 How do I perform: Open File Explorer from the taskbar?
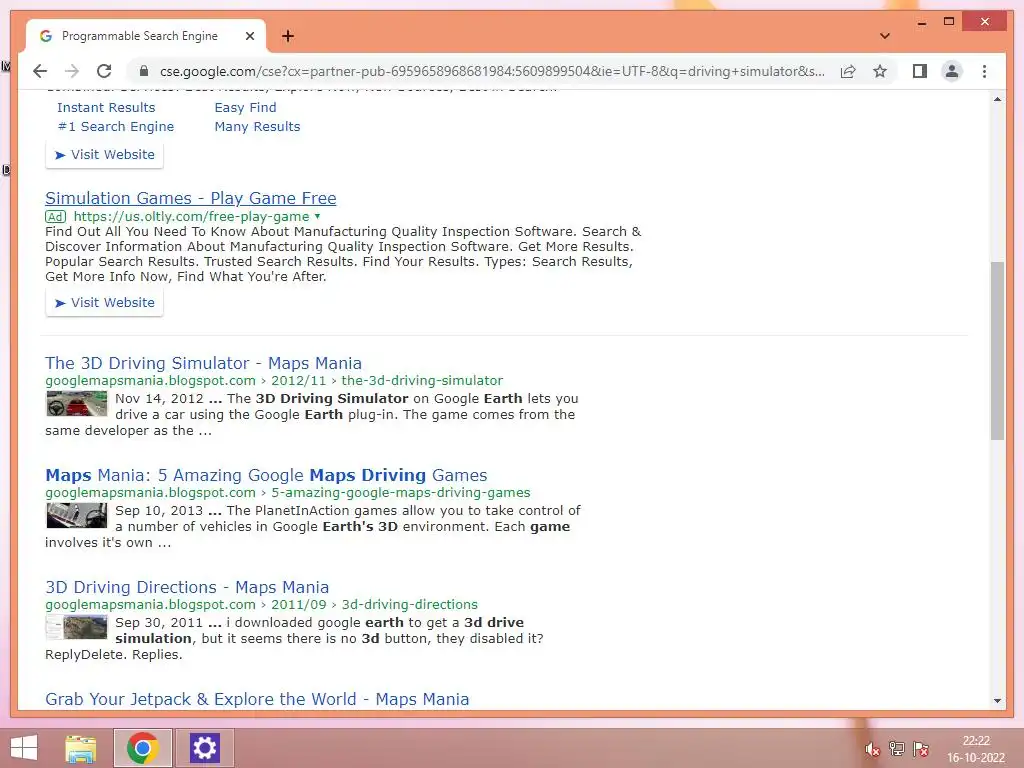click(x=81, y=748)
